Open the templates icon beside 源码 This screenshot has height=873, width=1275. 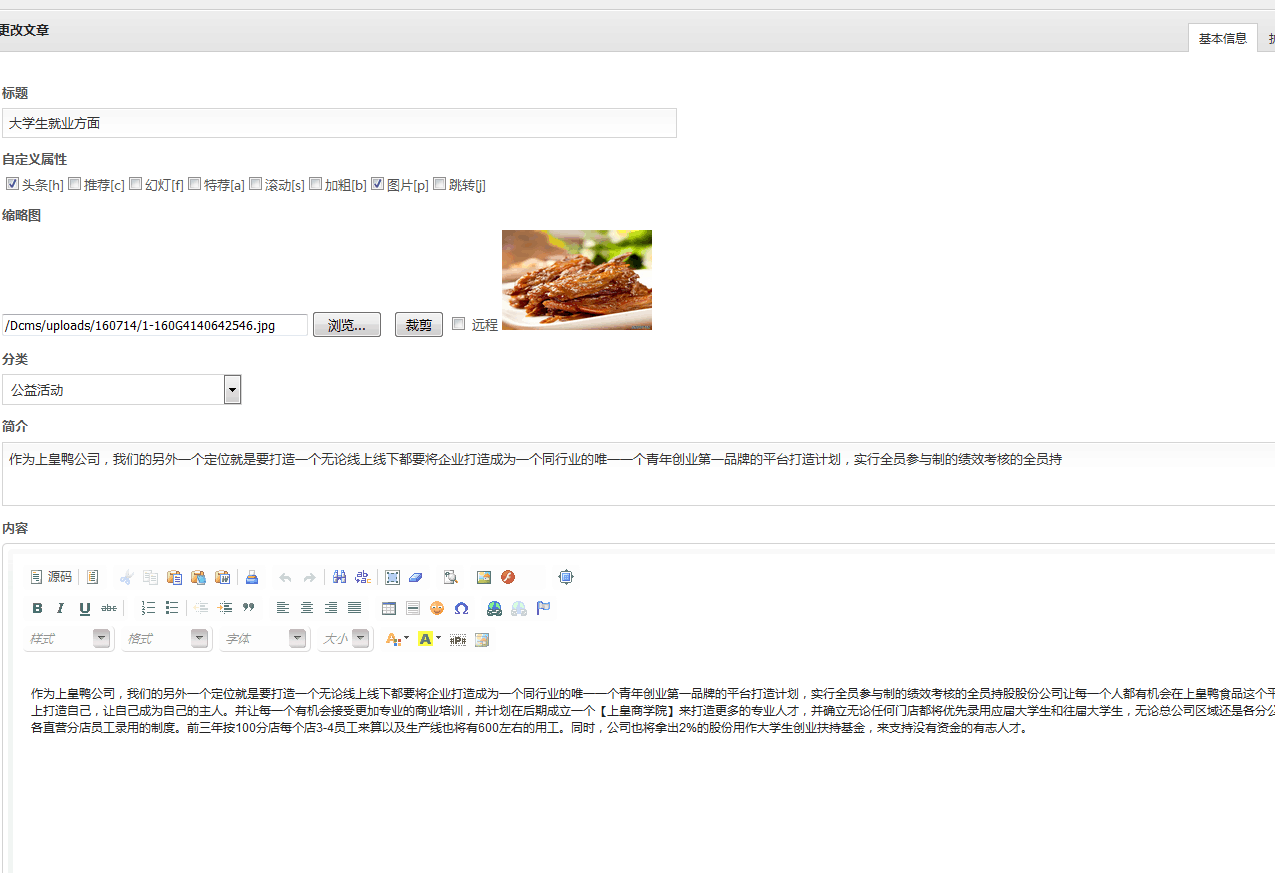point(92,577)
